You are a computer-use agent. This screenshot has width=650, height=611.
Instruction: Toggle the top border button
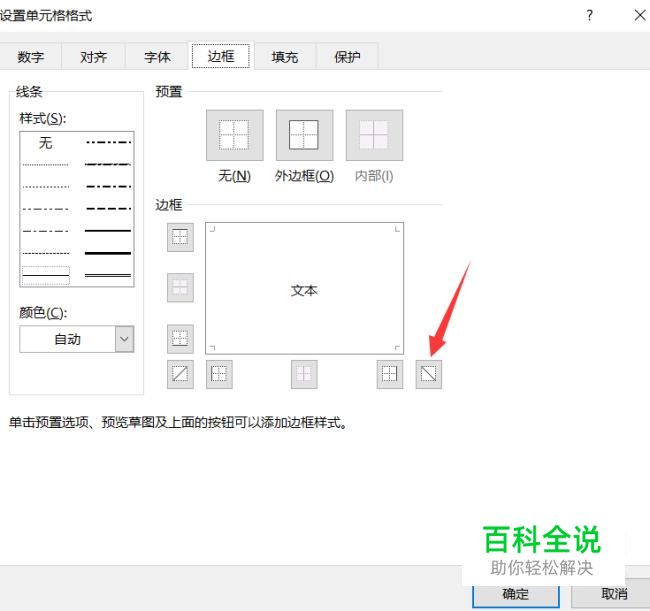tap(180, 237)
